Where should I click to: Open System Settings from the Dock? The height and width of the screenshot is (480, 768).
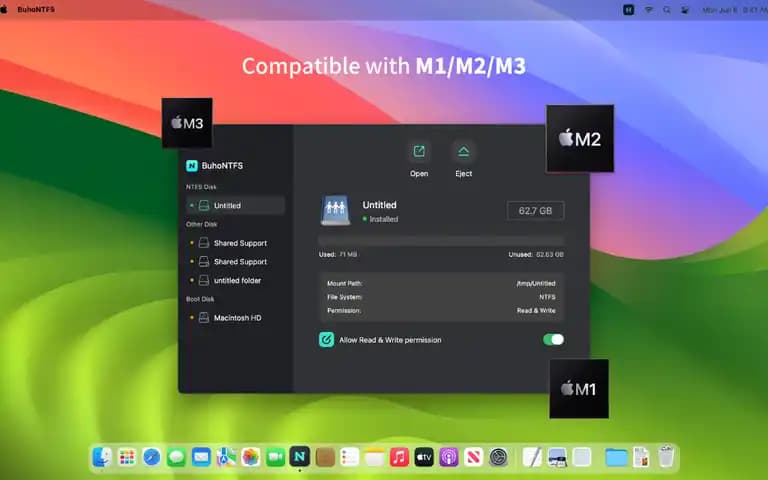click(499, 457)
